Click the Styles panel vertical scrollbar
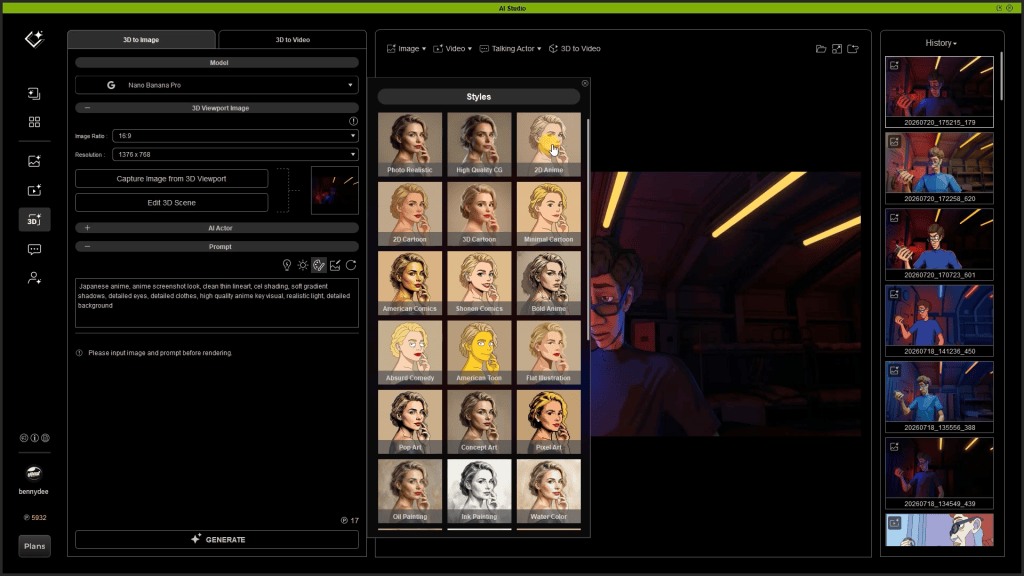1024x576 pixels. pos(588,229)
